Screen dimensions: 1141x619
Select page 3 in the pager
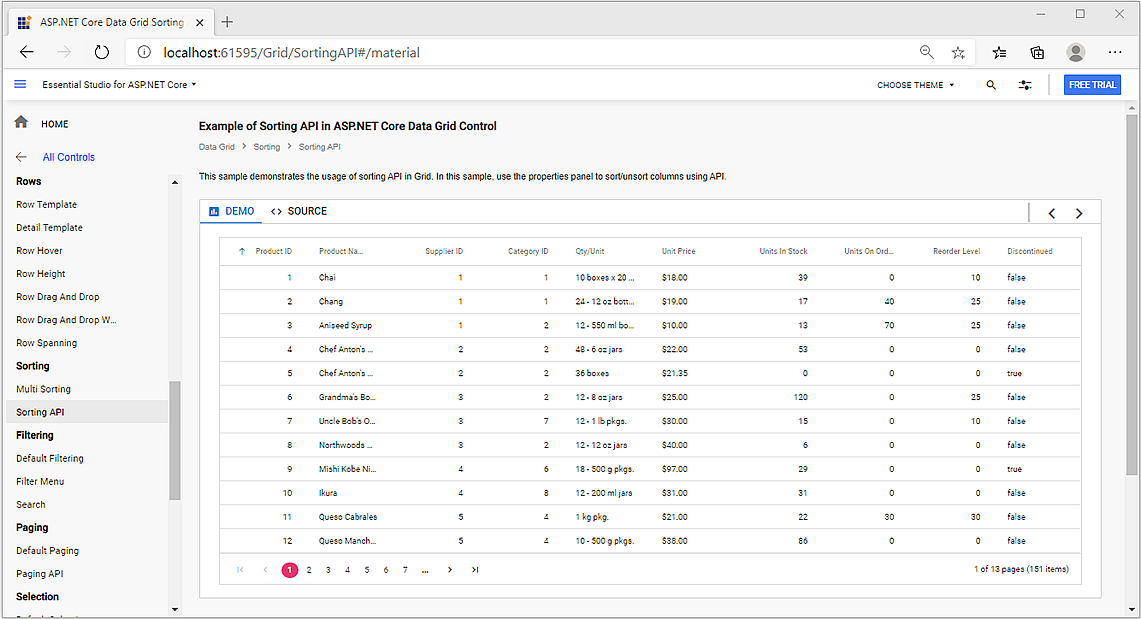(328, 570)
